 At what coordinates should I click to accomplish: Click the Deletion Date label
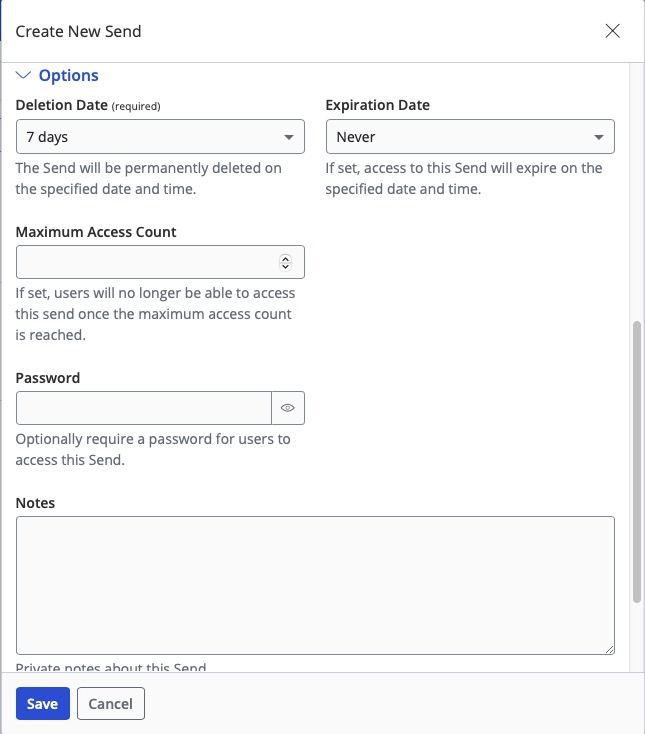(x=60, y=105)
